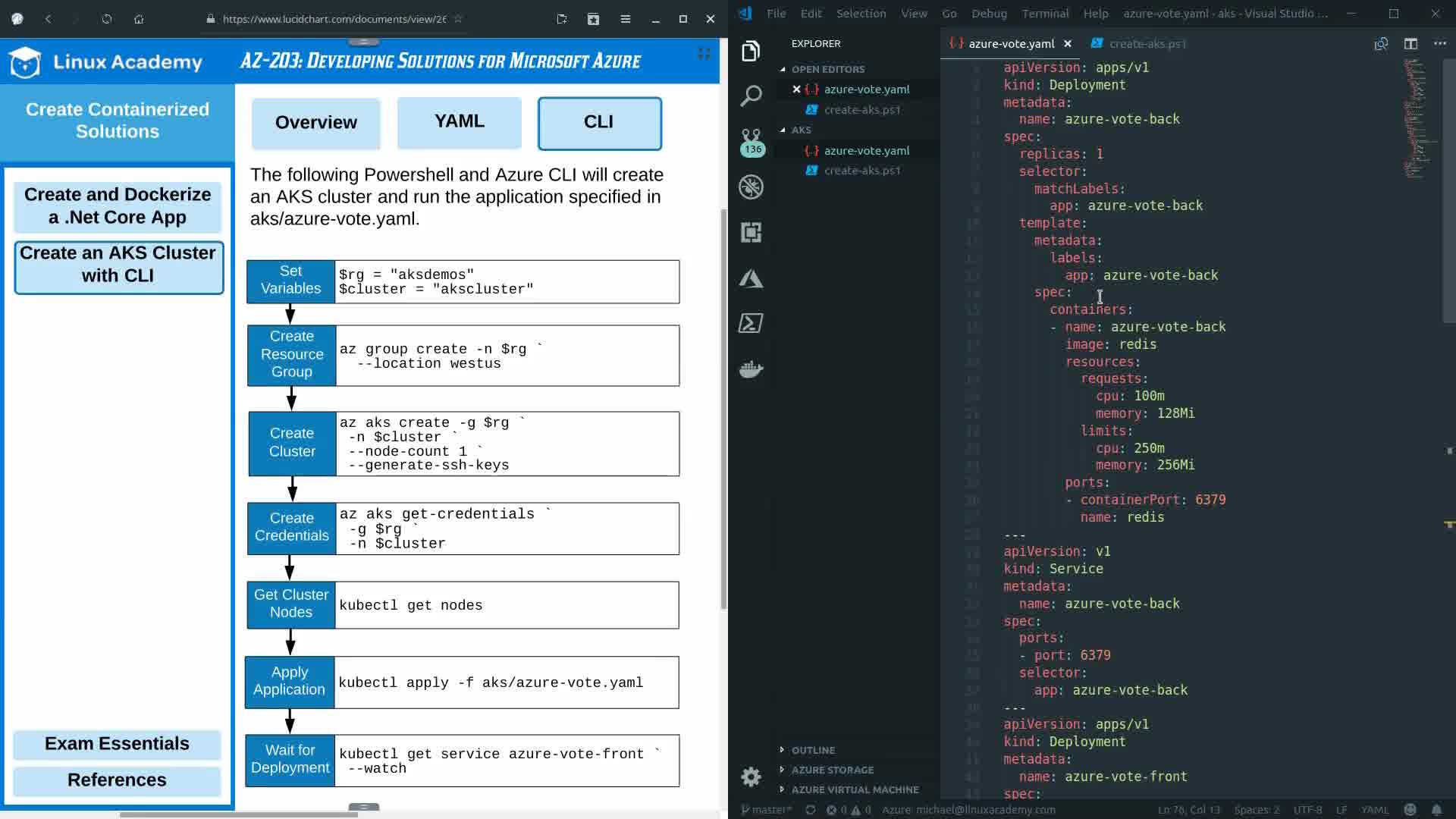The width and height of the screenshot is (1456, 819).
Task: Click the Exam Essentials button
Action: click(117, 744)
